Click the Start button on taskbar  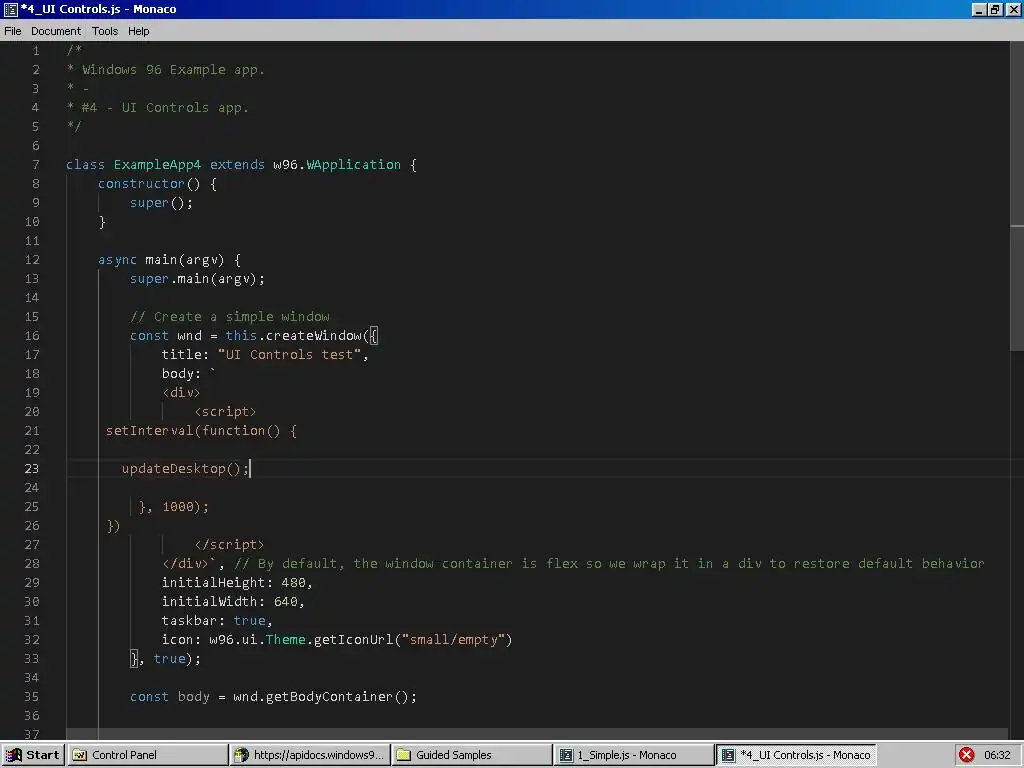[33, 755]
